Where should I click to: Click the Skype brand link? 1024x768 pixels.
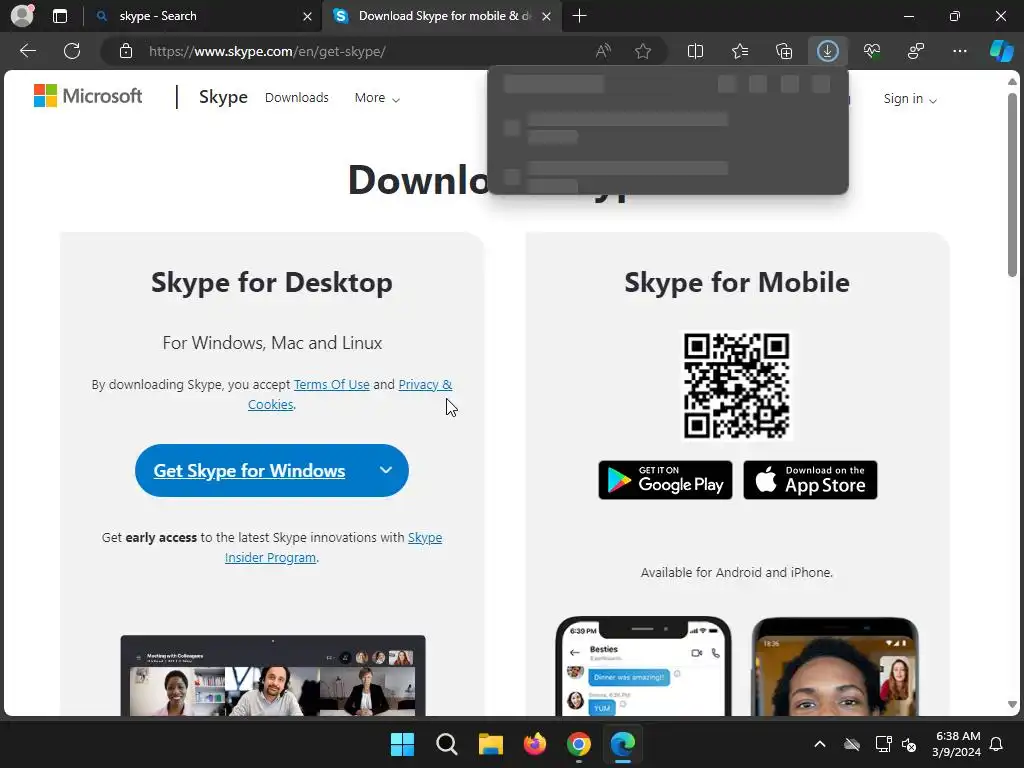[223, 97]
